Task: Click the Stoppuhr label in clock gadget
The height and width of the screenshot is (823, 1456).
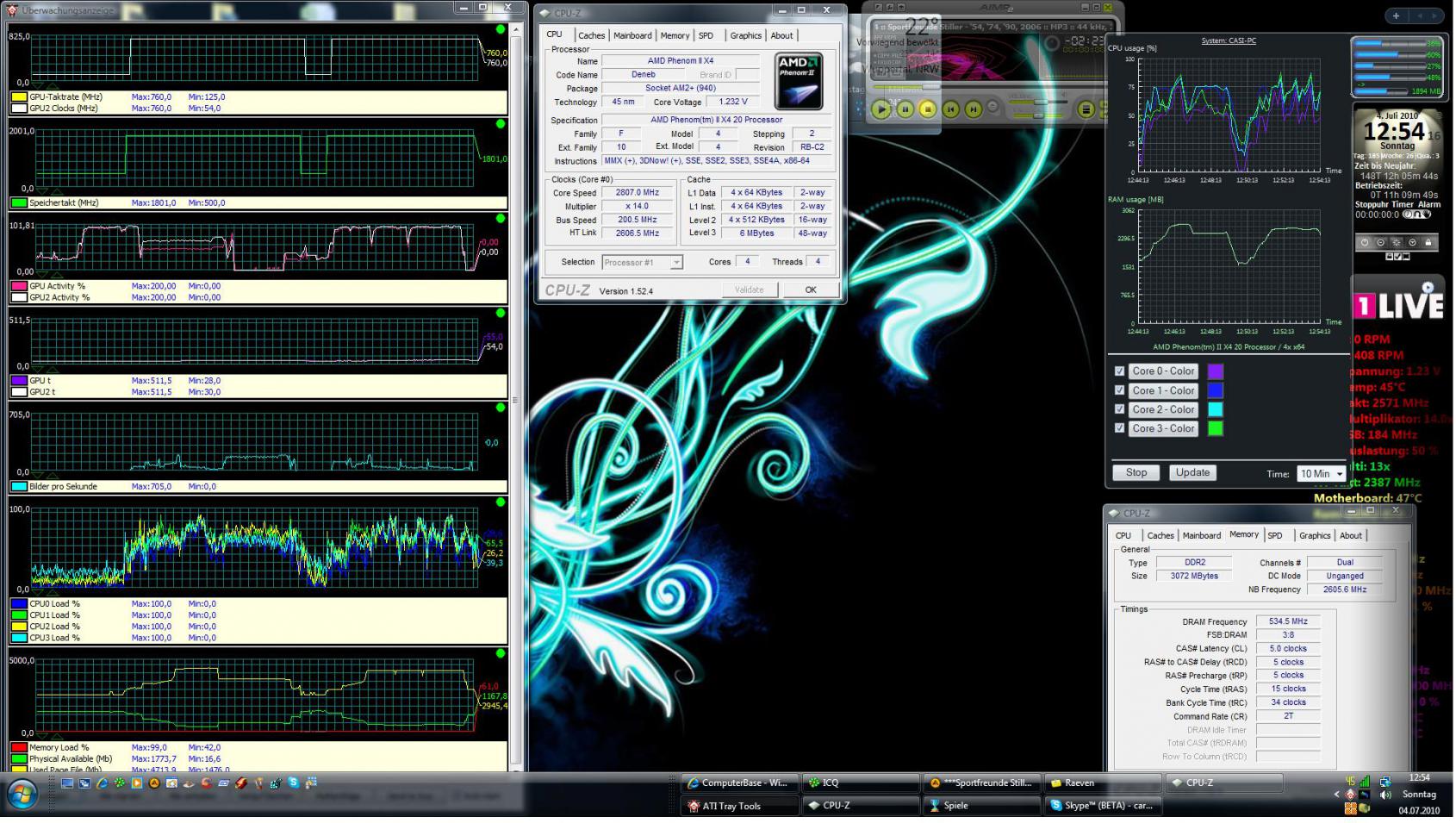Action: pyautogui.click(x=1373, y=204)
